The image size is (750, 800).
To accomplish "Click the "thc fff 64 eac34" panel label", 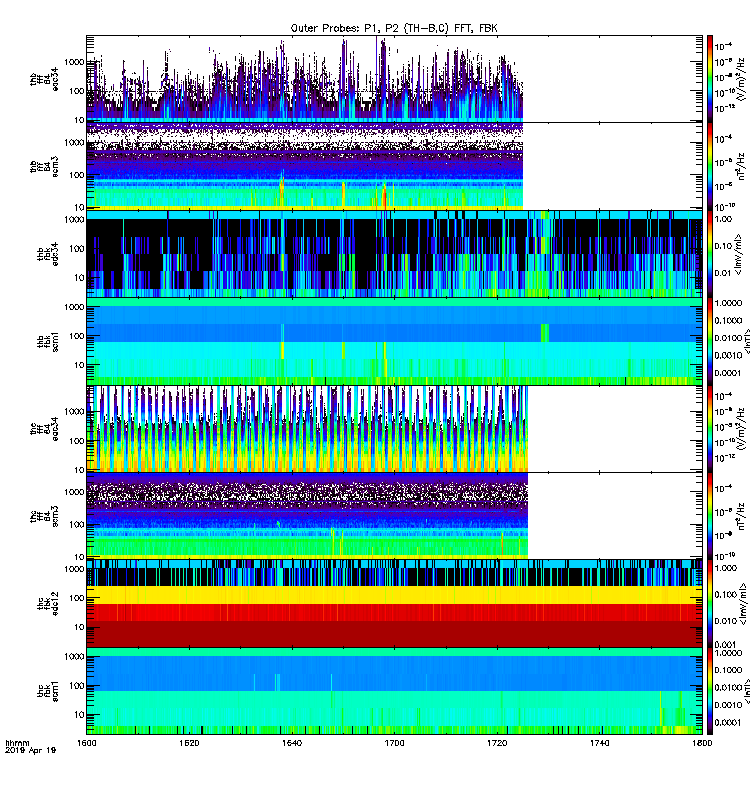I will 44,429.
